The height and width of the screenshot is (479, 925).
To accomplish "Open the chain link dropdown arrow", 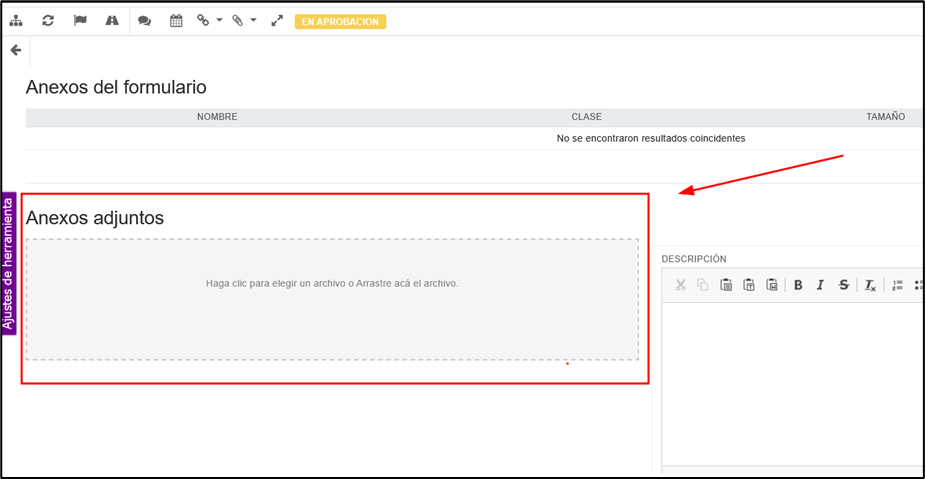I will pos(219,20).
